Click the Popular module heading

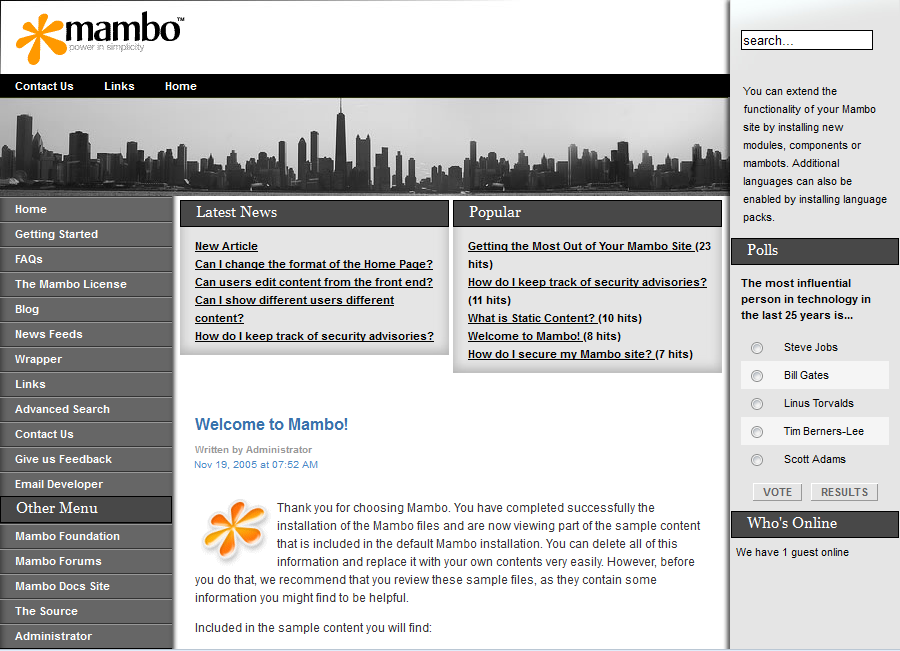(587, 213)
